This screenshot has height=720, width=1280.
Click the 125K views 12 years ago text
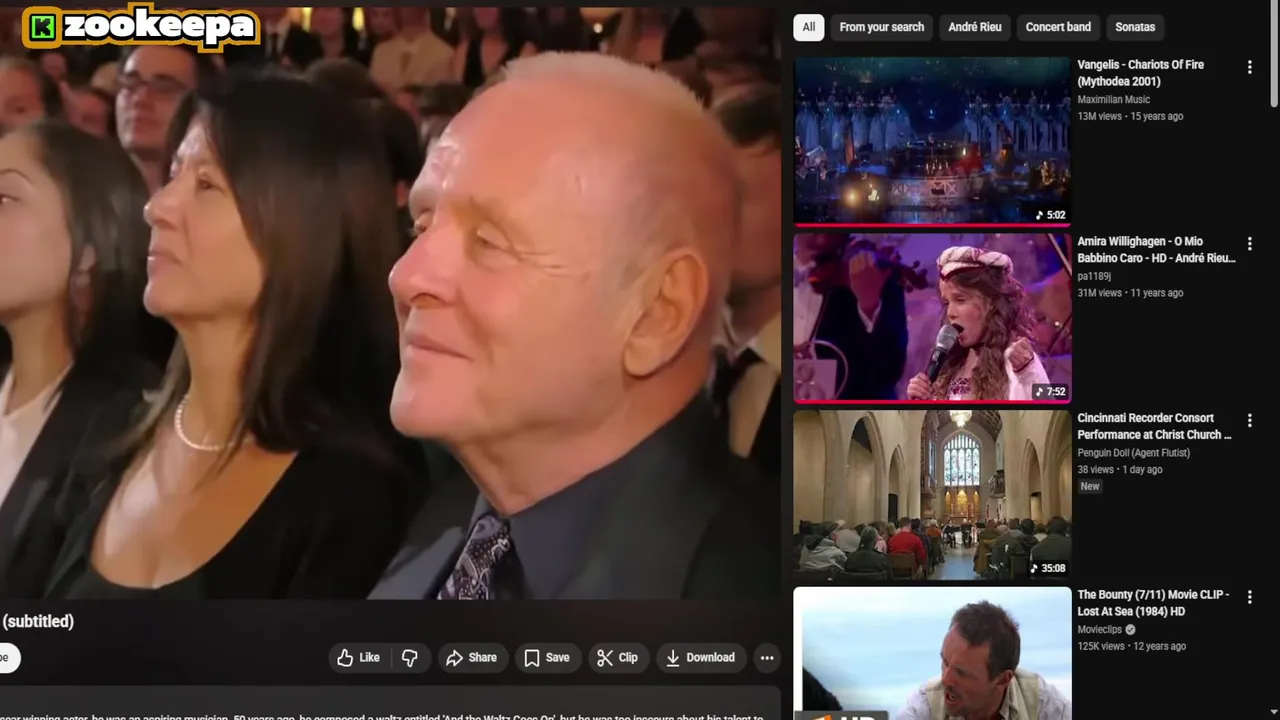click(x=1131, y=646)
